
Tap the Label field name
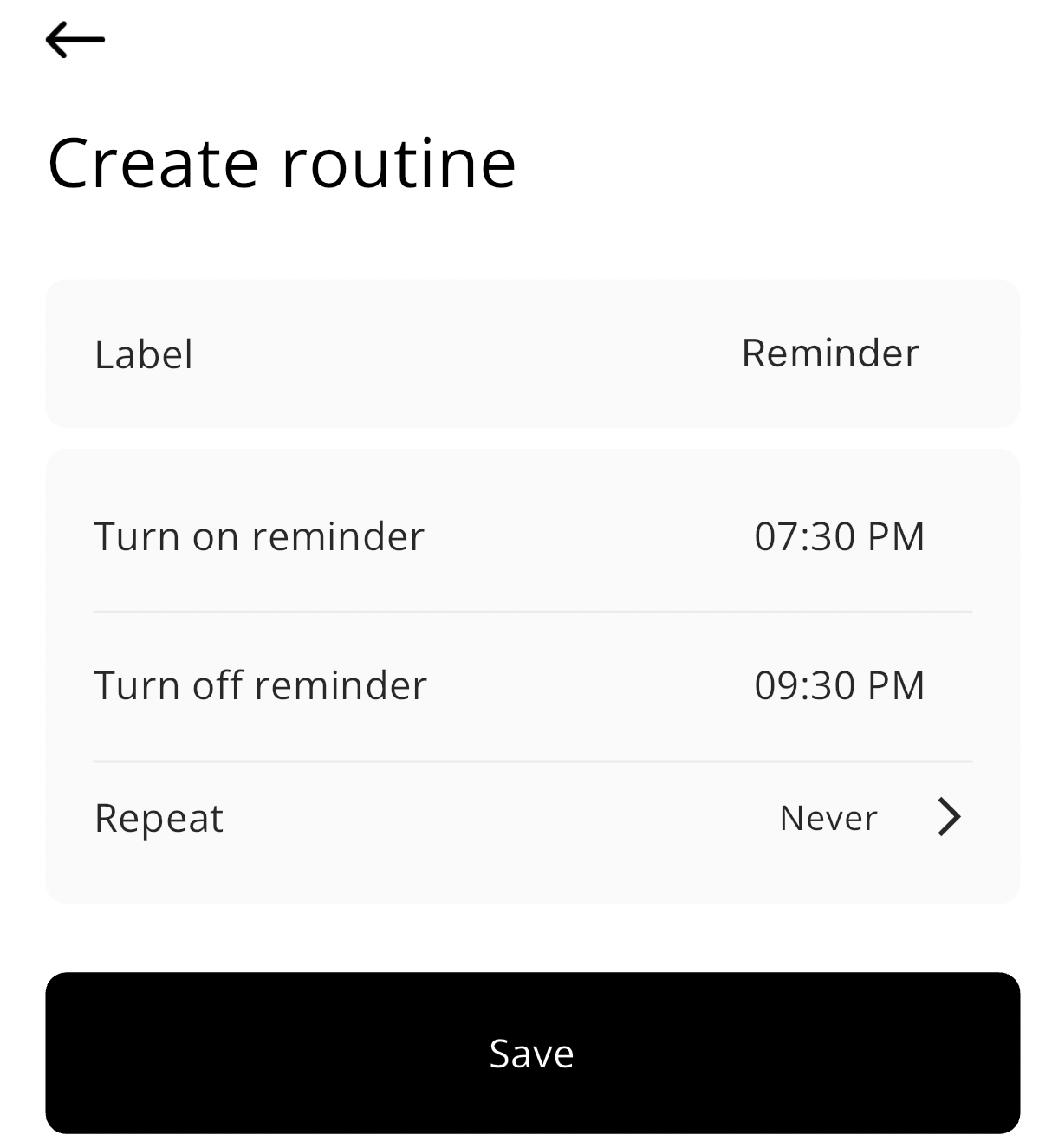click(144, 354)
